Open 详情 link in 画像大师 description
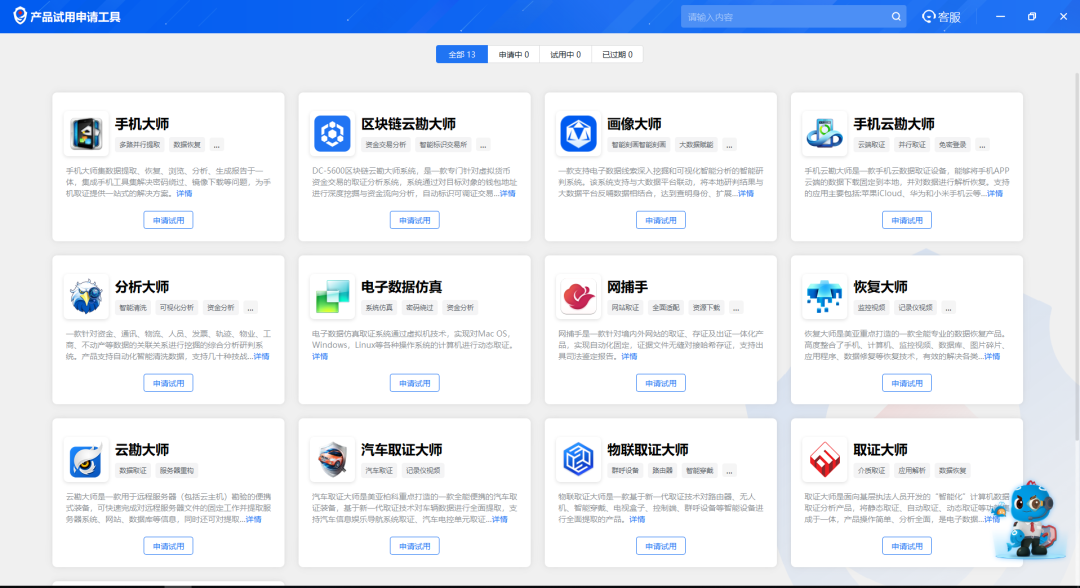 (x=746, y=193)
